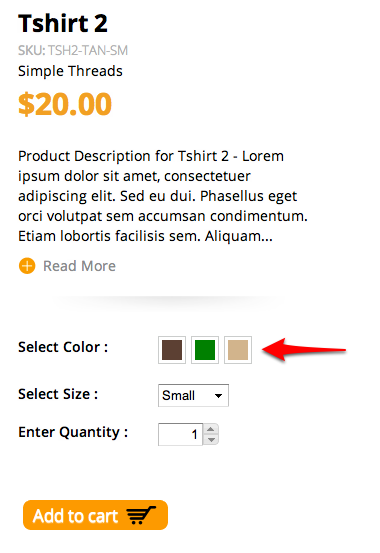Viewport: 380px width, 553px height.
Task: Click the SKU TSH2-TAN-SM text
Action: pos(73,50)
